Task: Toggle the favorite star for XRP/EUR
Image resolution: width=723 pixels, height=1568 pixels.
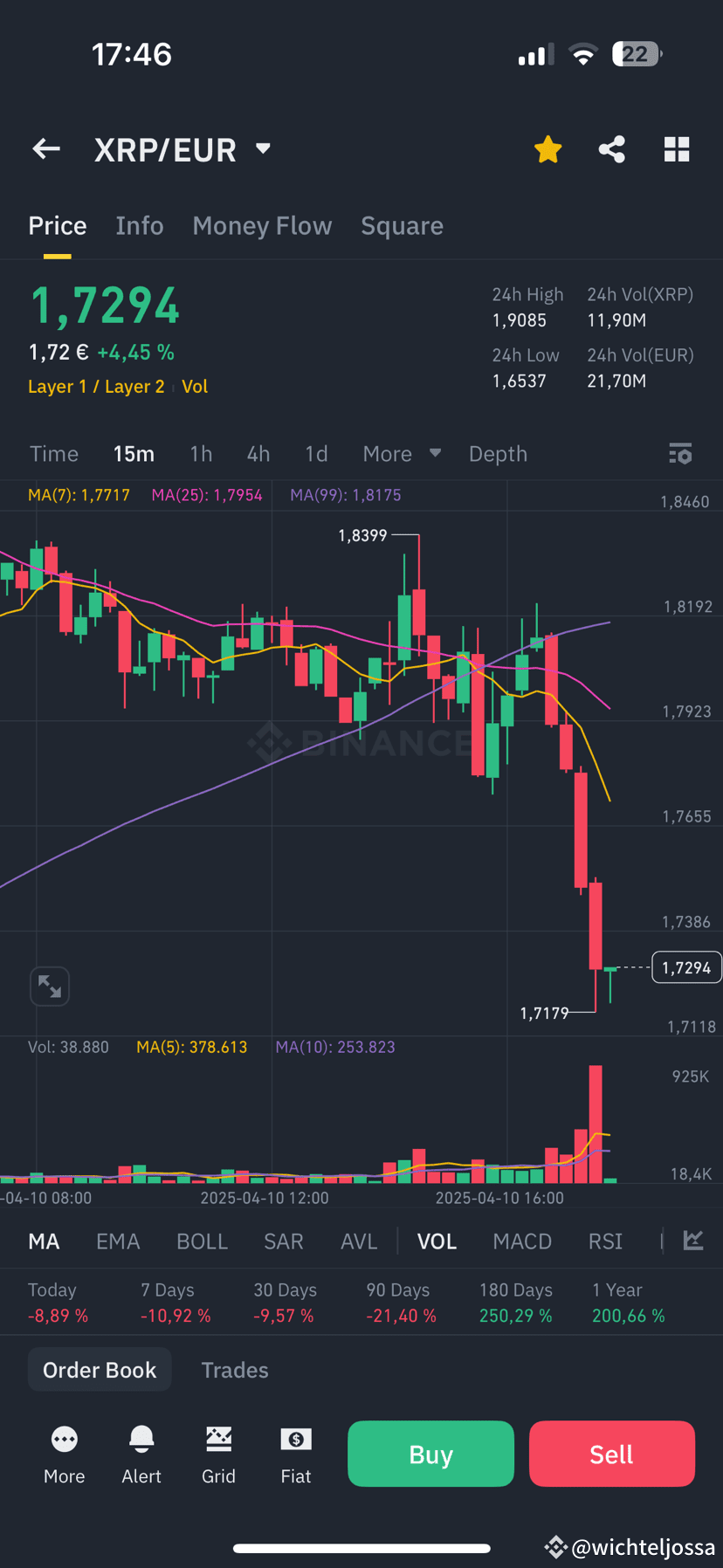Action: point(547,148)
